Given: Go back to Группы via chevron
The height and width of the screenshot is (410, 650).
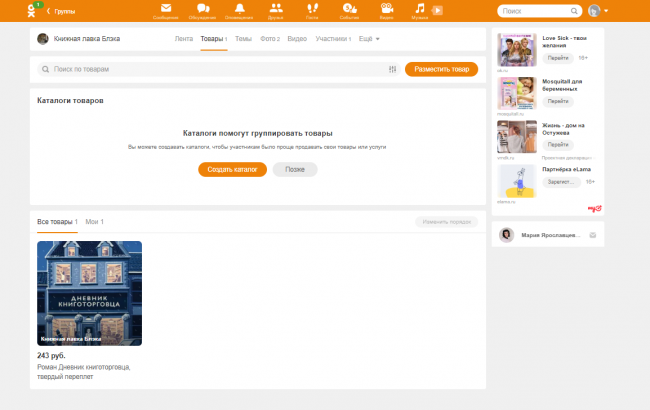Looking at the screenshot, I should tap(49, 11).
